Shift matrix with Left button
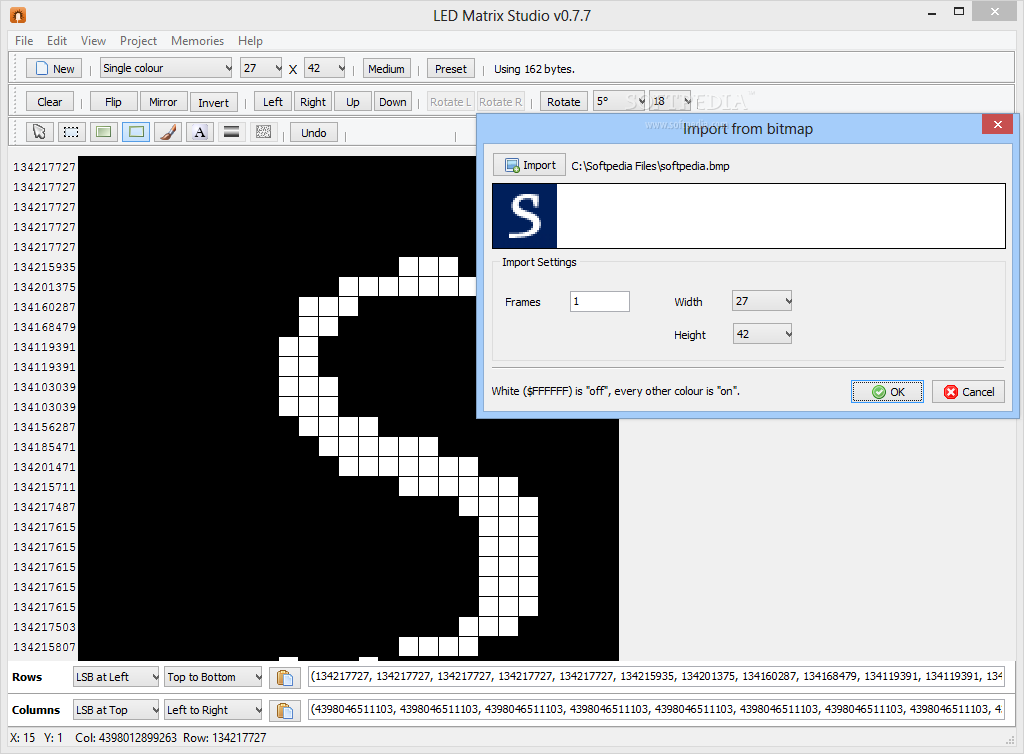Screen dimensions: 1024x754 pyautogui.click(x=273, y=102)
